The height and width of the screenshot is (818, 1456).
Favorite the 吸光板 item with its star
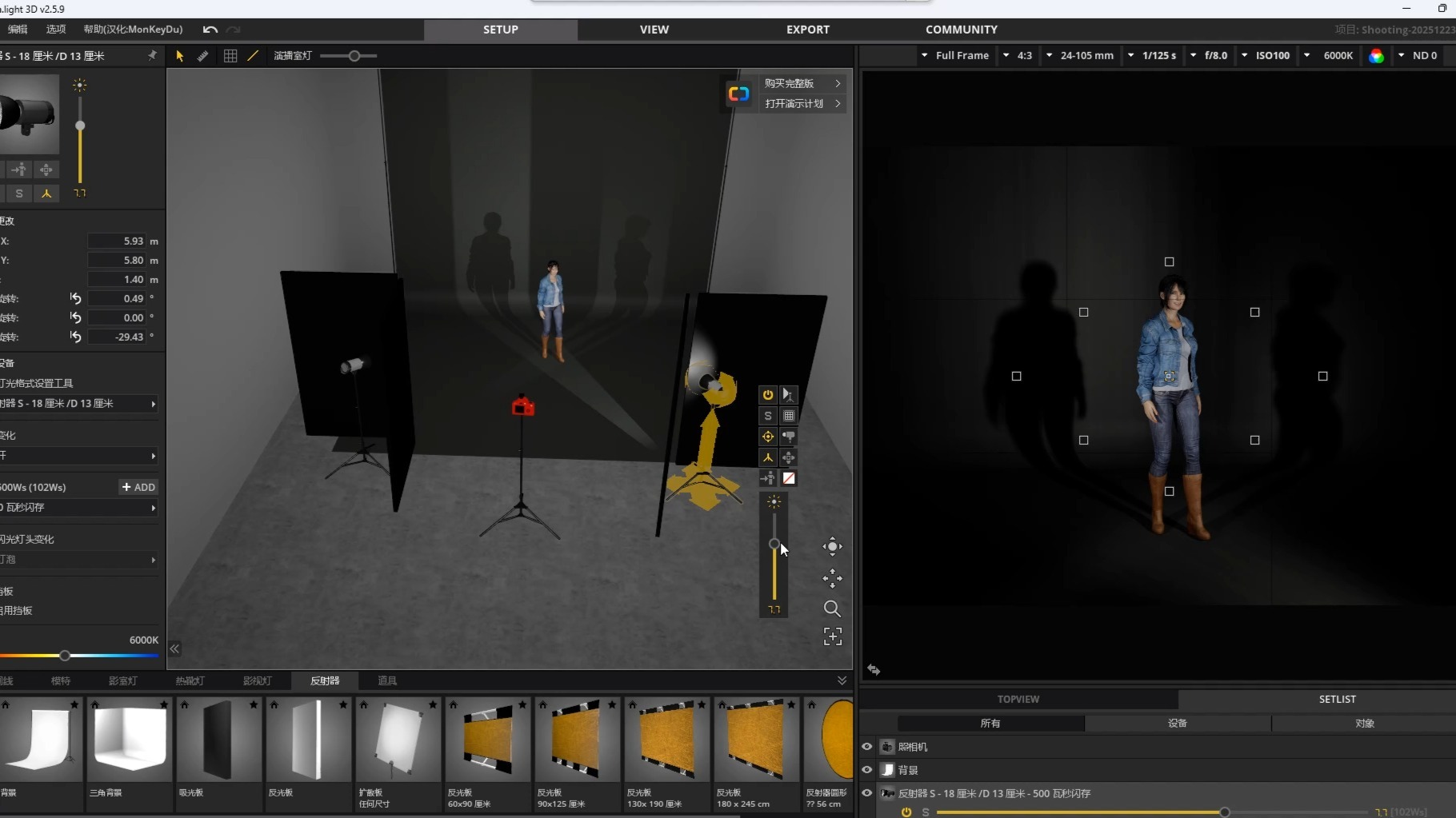pos(254,704)
